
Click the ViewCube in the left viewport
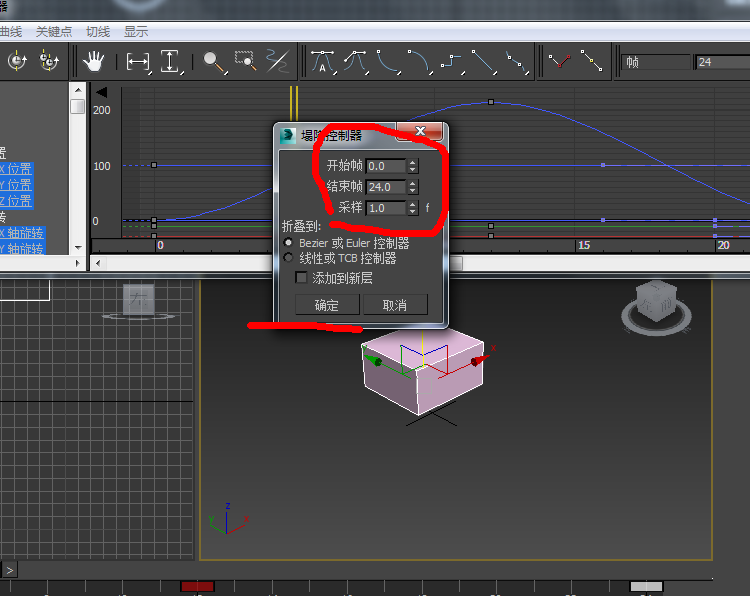[139, 302]
